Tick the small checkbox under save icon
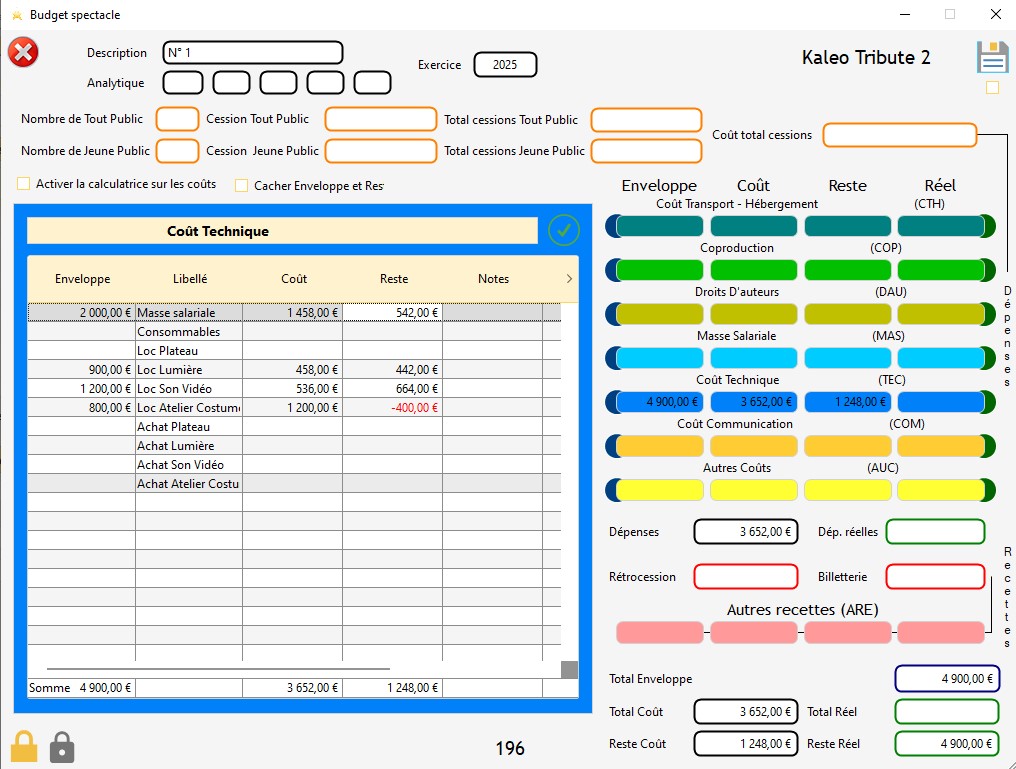The height and width of the screenshot is (769, 1016). pyautogui.click(x=992, y=87)
